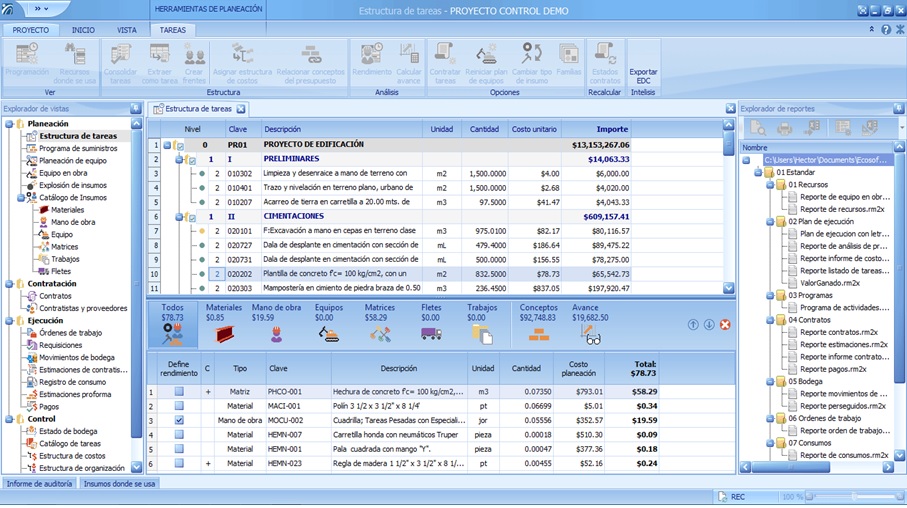Select the Mano de obra filter icon
The height and width of the screenshot is (508, 907).
click(276, 334)
